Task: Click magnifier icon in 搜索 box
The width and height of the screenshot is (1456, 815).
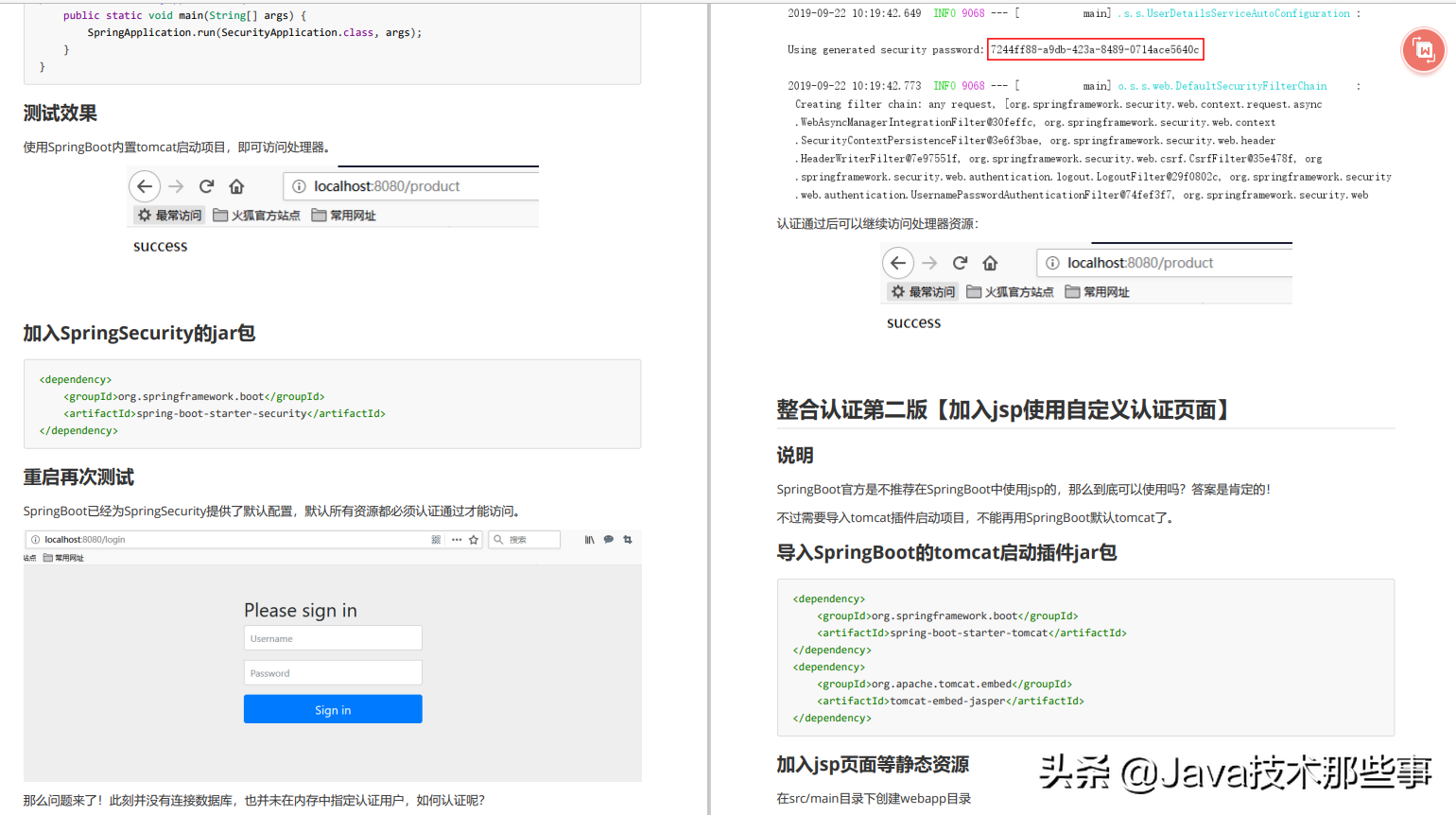Action: tap(498, 540)
